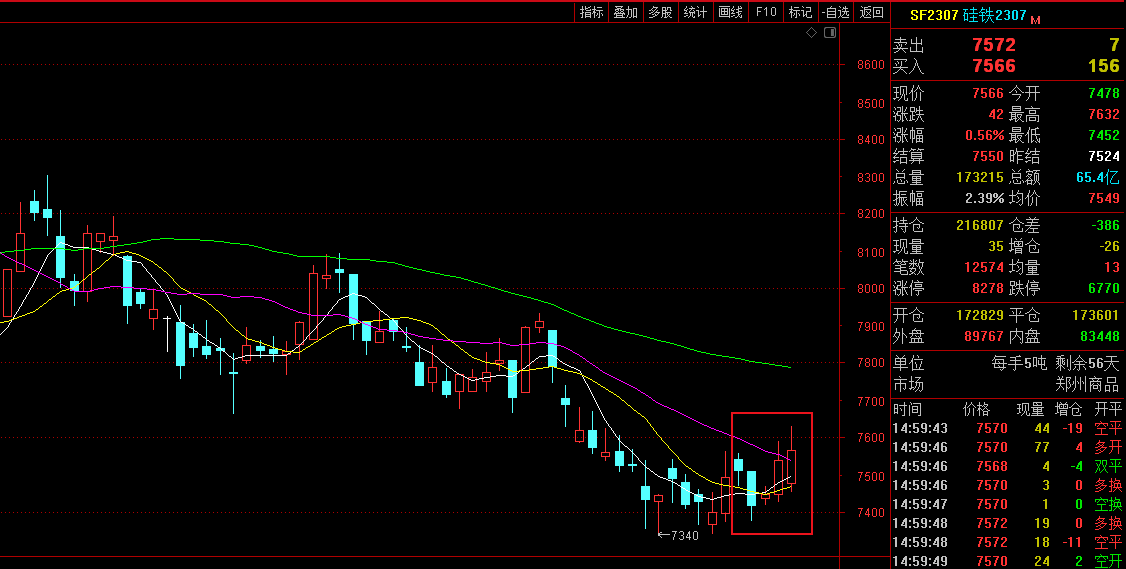
Task: Toggle the side panel layout icon
Action: [828, 34]
